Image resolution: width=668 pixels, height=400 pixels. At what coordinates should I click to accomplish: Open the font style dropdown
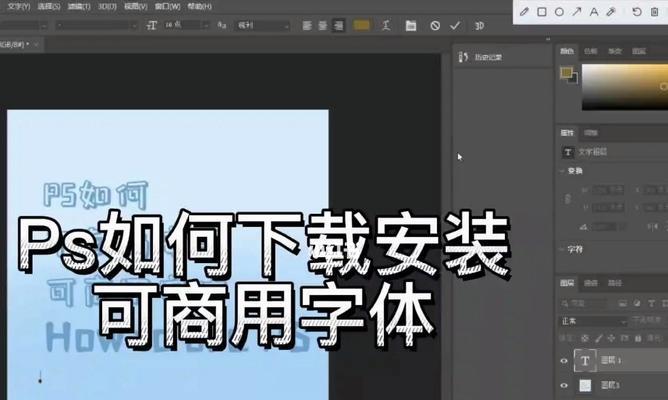click(x=97, y=26)
